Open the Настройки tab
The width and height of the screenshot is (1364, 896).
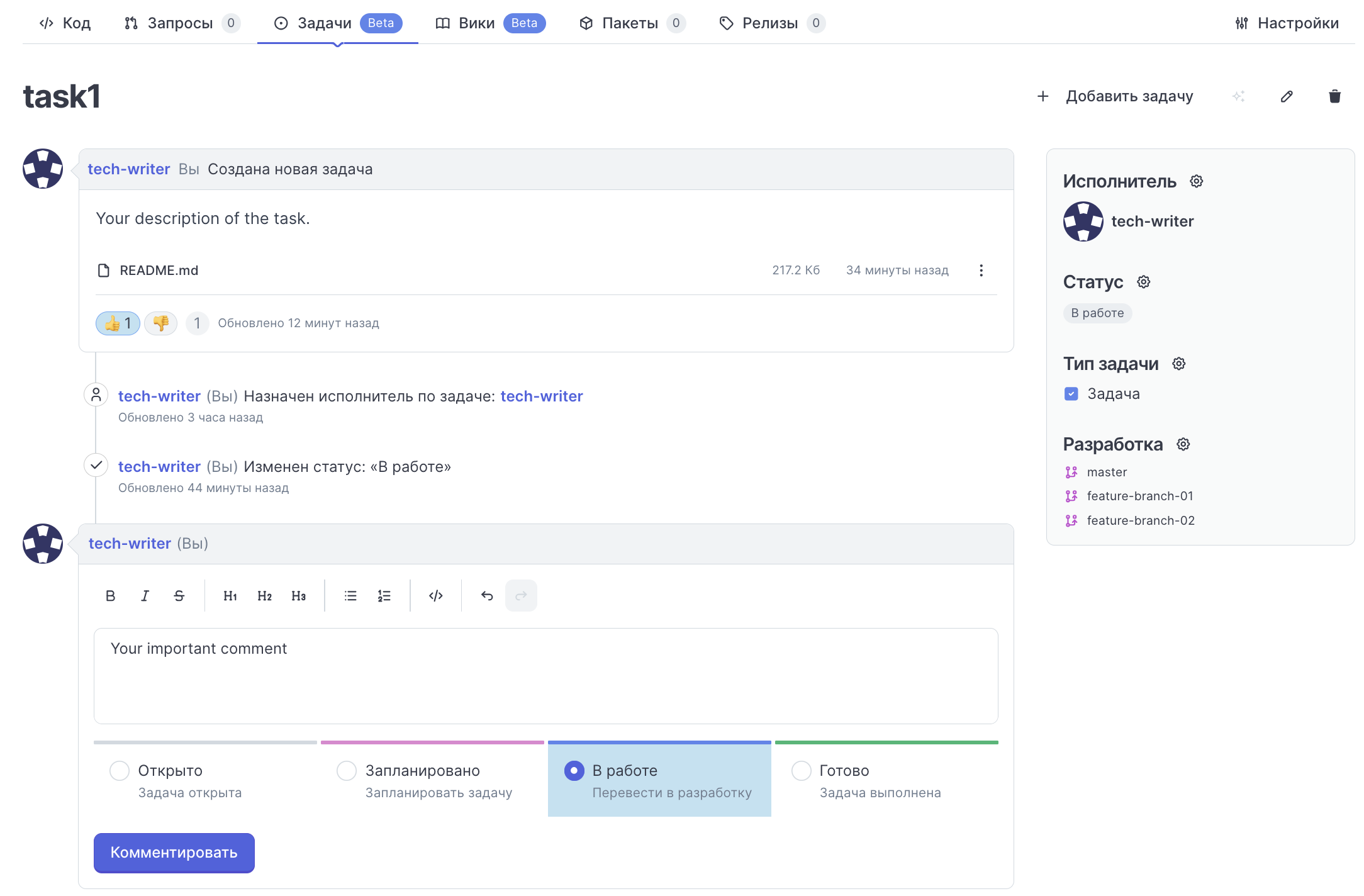tap(1287, 23)
